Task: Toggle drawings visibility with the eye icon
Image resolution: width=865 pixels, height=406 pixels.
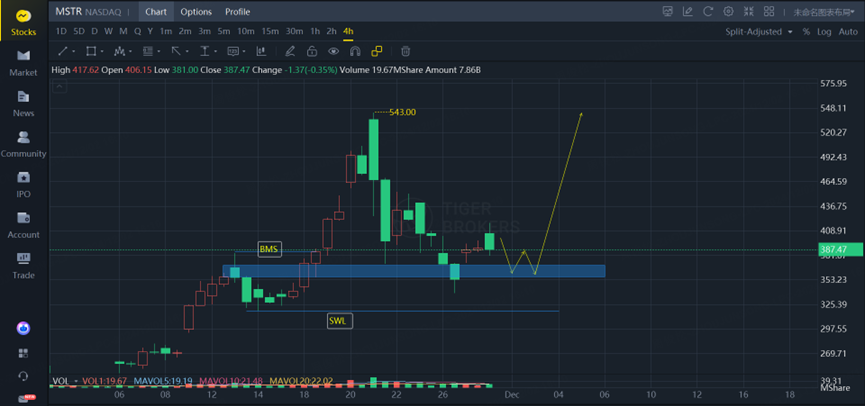Action: click(333, 51)
